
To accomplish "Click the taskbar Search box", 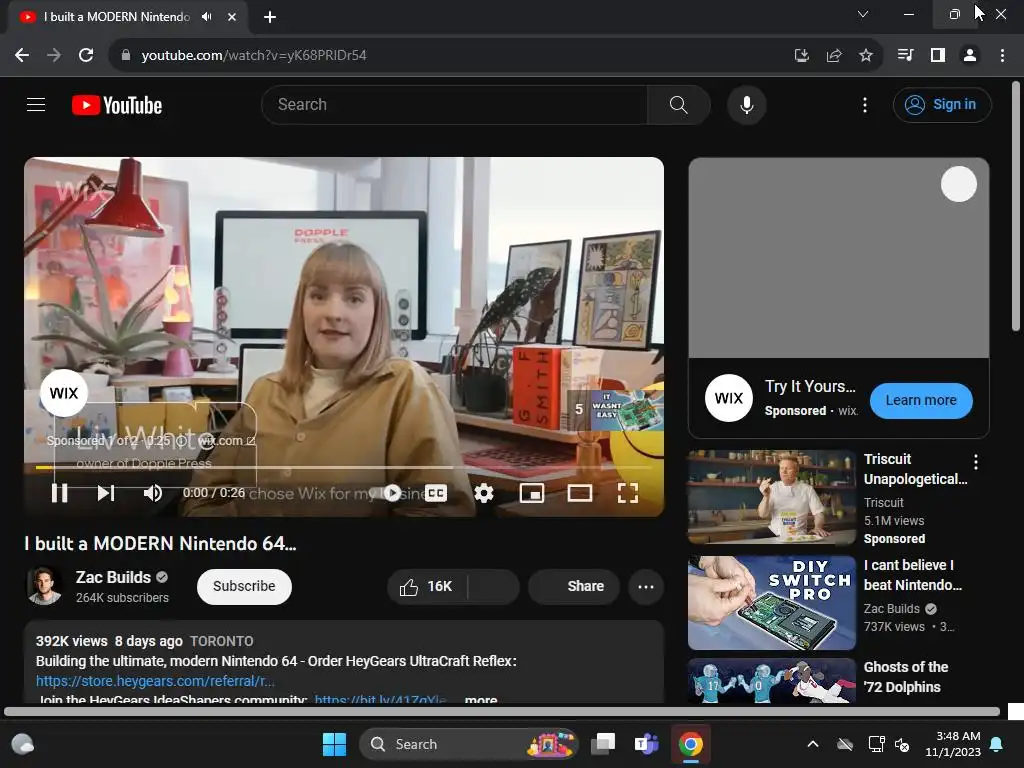I will tap(469, 744).
